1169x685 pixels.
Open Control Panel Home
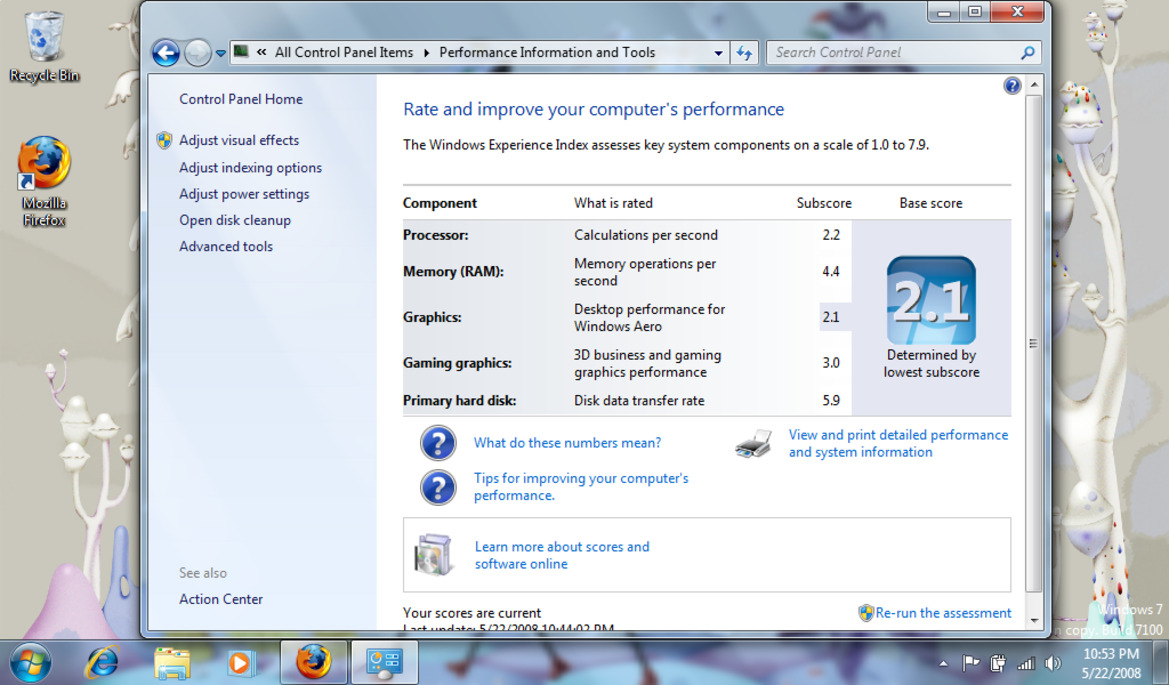pyautogui.click(x=241, y=99)
